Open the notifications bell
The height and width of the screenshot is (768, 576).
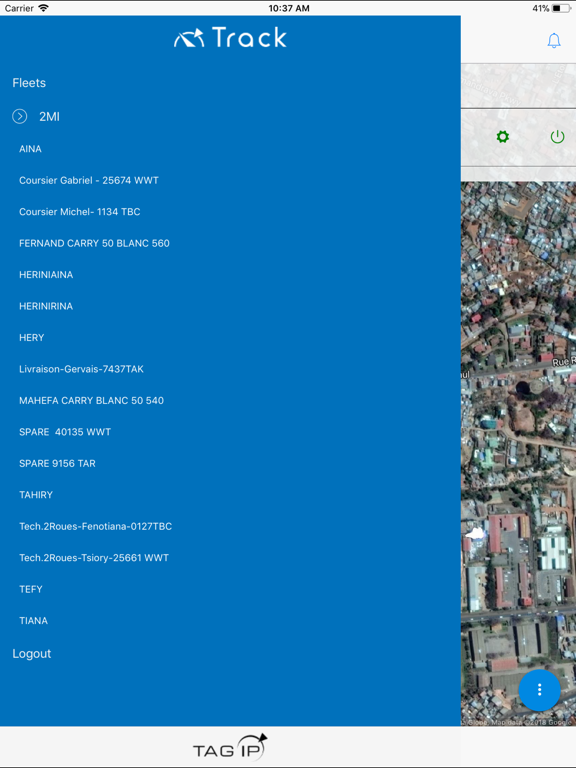pos(554,40)
